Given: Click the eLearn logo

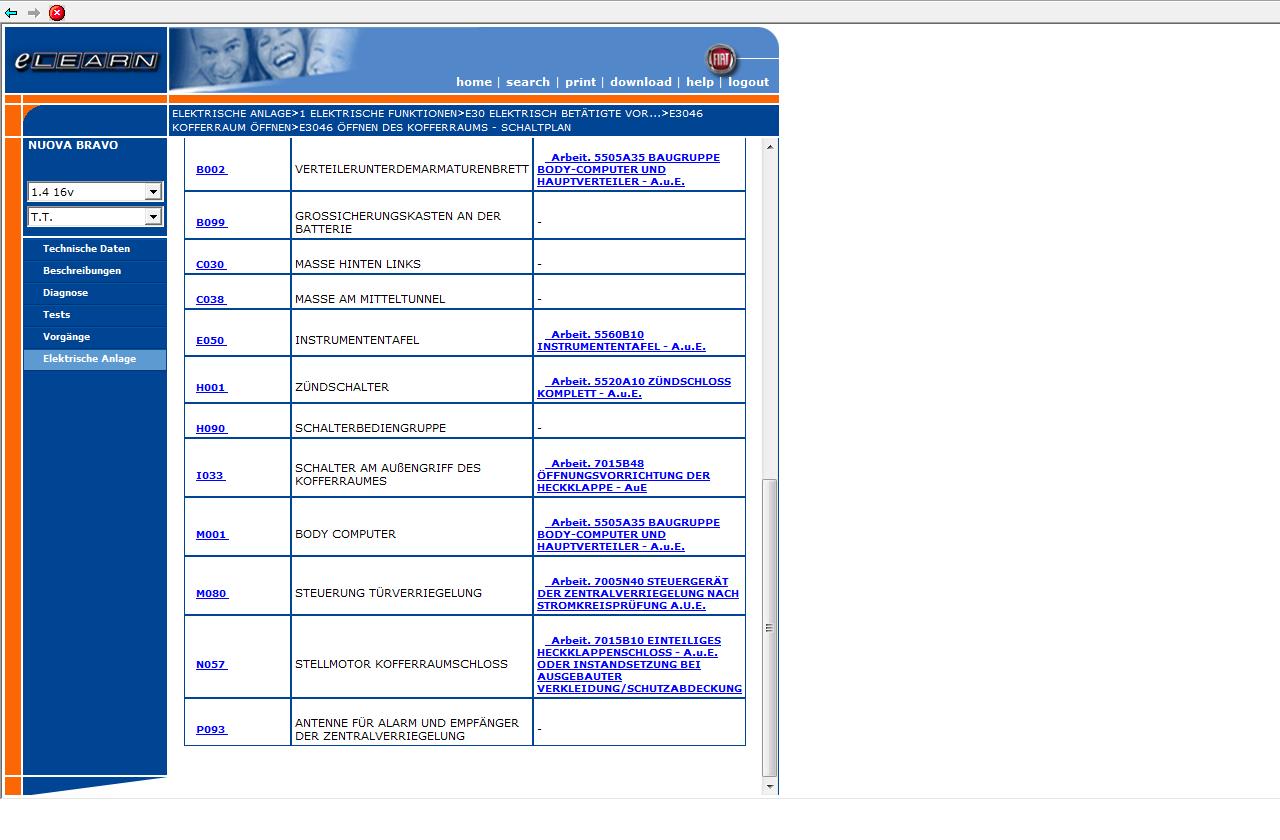Looking at the screenshot, I should pyautogui.click(x=86, y=61).
